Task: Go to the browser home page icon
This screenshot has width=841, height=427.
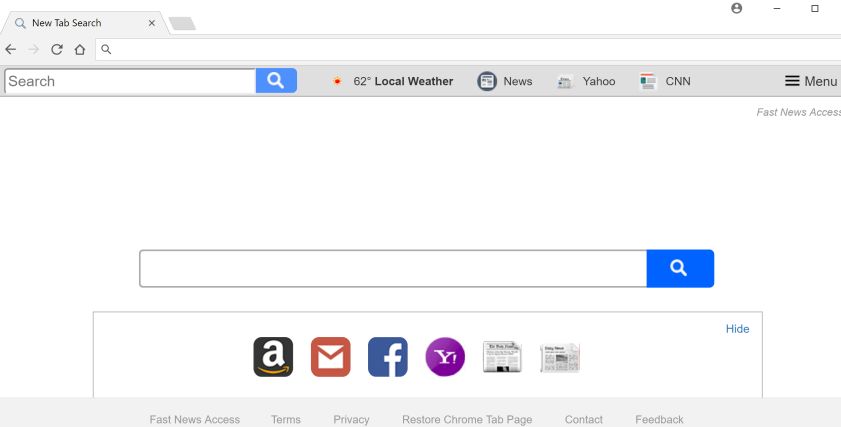Action: 80,49
